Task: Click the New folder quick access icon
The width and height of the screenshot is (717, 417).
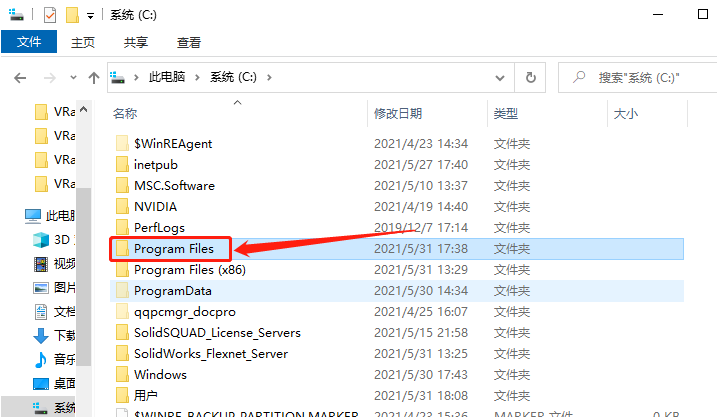Action: (72, 15)
